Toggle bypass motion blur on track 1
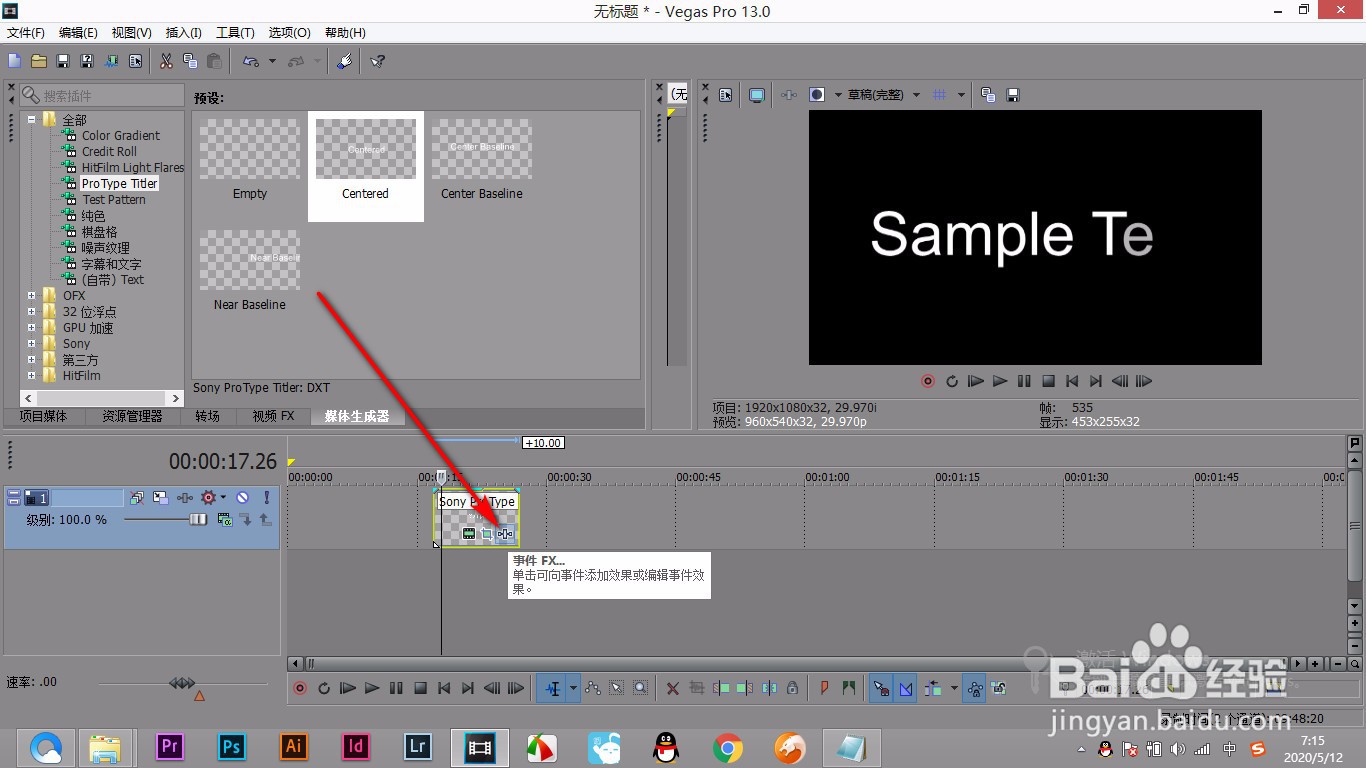This screenshot has width=1366, height=768. (x=137, y=497)
